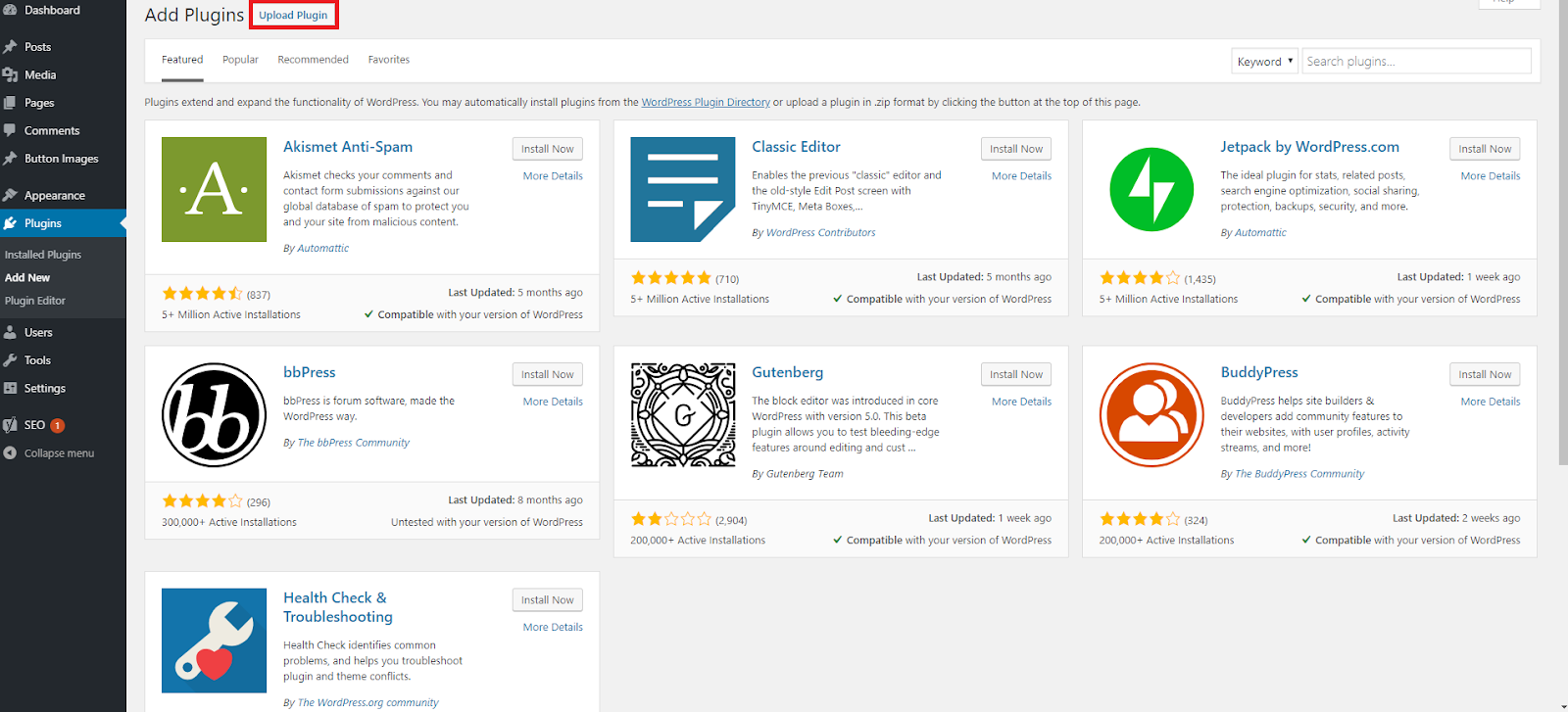The width and height of the screenshot is (1568, 712).
Task: Open More Details for Jetpack
Action: [x=1491, y=176]
